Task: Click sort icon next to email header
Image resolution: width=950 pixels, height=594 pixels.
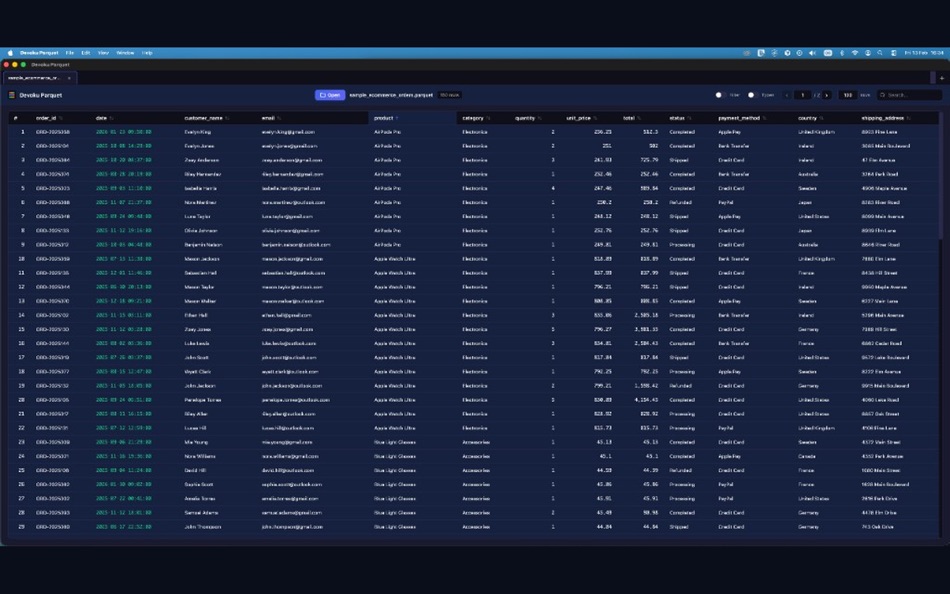Action: tap(279, 118)
